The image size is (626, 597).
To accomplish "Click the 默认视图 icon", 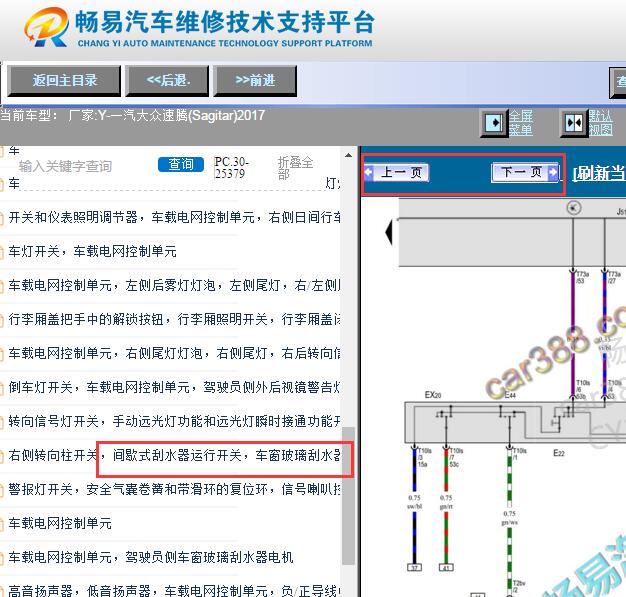I will [574, 123].
